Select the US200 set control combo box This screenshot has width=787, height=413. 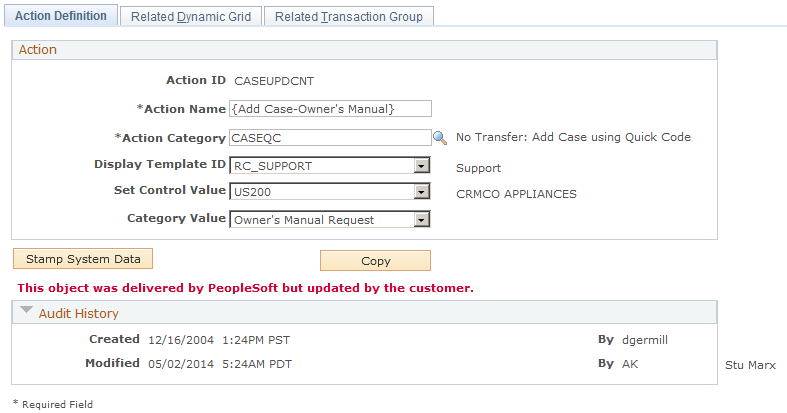[x=330, y=192]
